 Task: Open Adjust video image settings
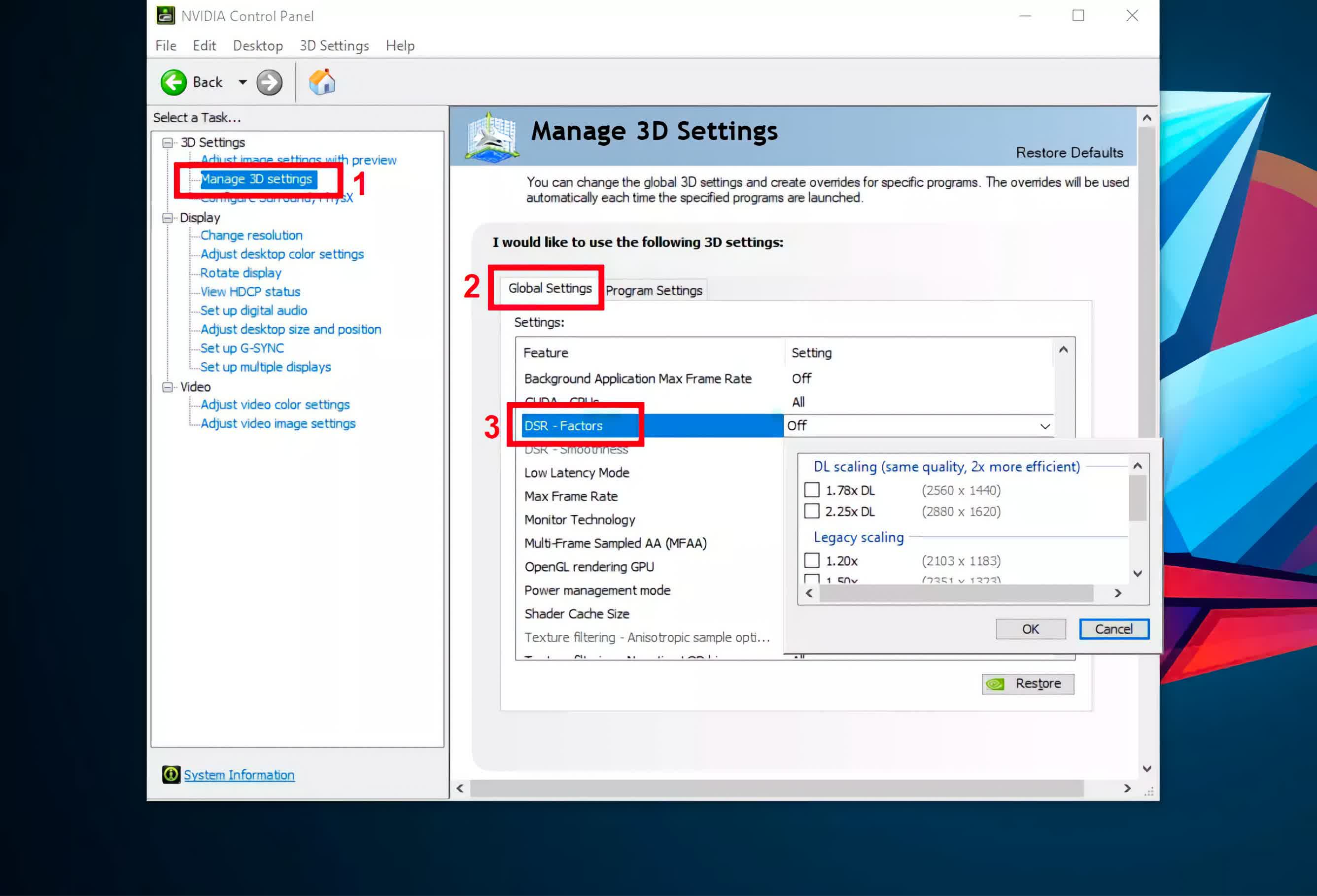[278, 423]
